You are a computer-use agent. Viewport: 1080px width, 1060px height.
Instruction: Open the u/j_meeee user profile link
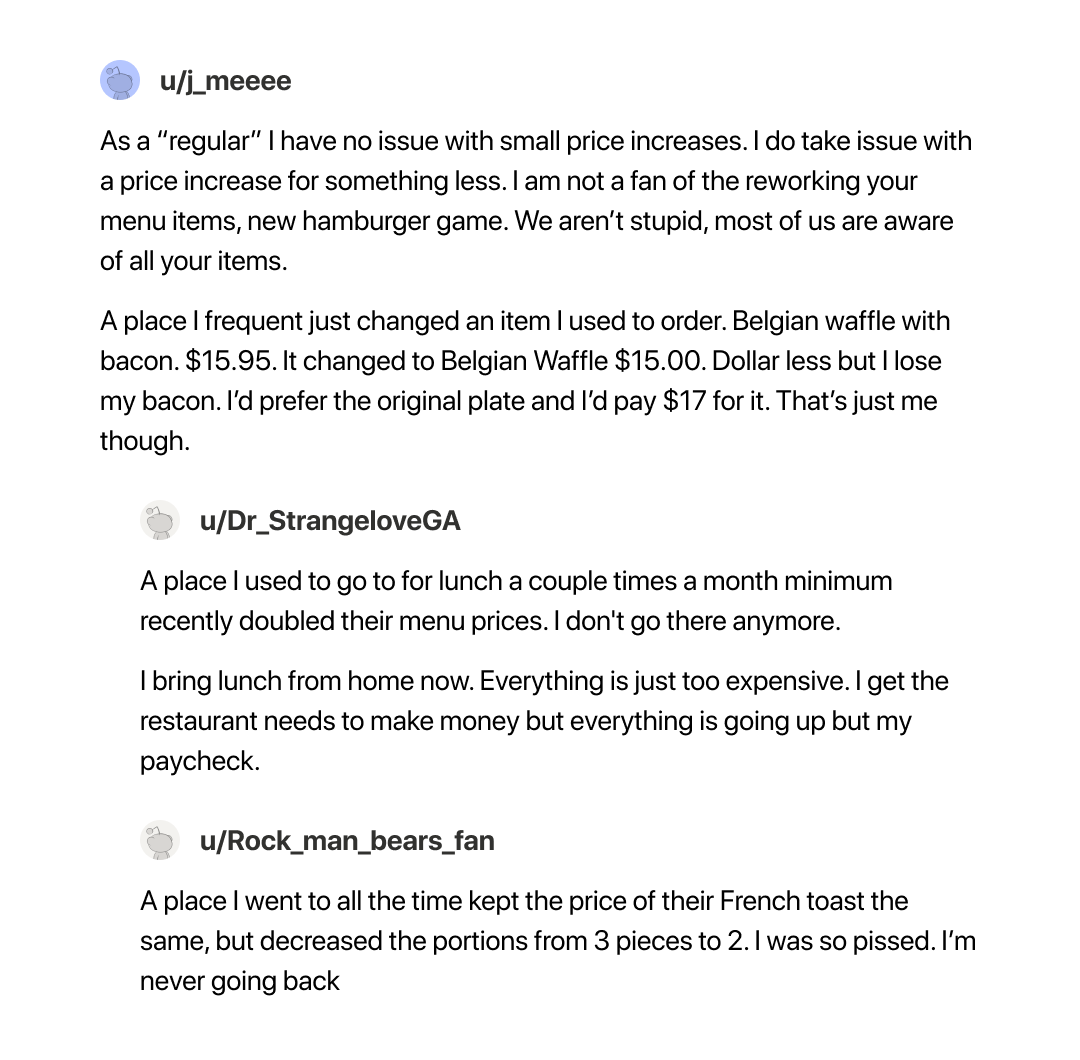(x=225, y=81)
